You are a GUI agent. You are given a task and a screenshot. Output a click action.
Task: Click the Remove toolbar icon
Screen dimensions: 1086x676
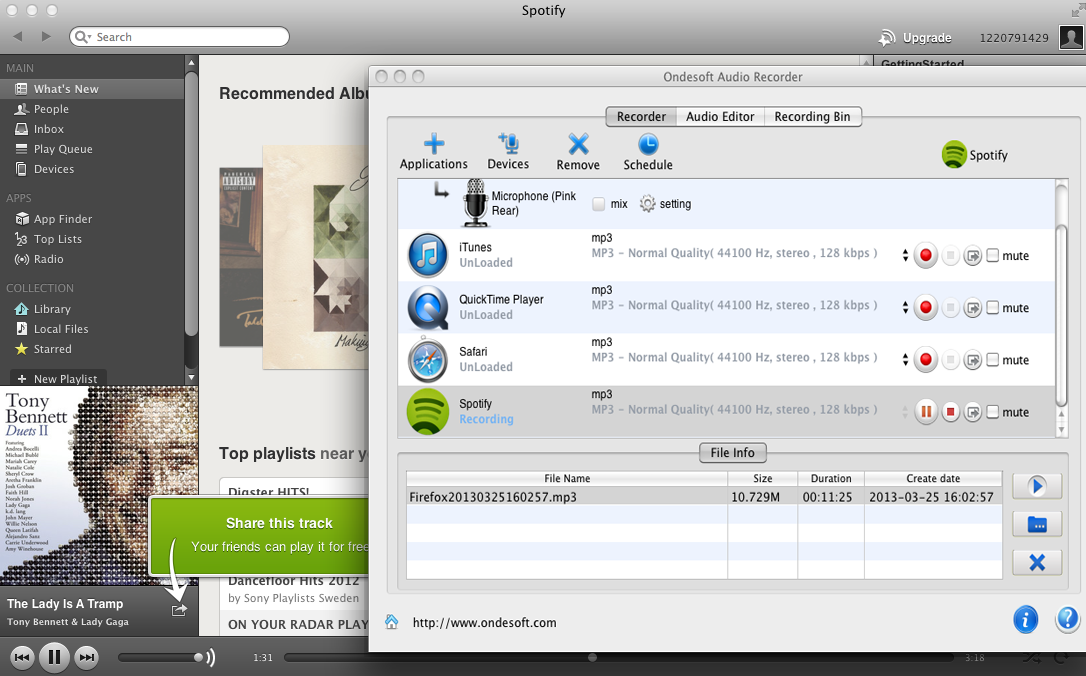[x=578, y=152]
